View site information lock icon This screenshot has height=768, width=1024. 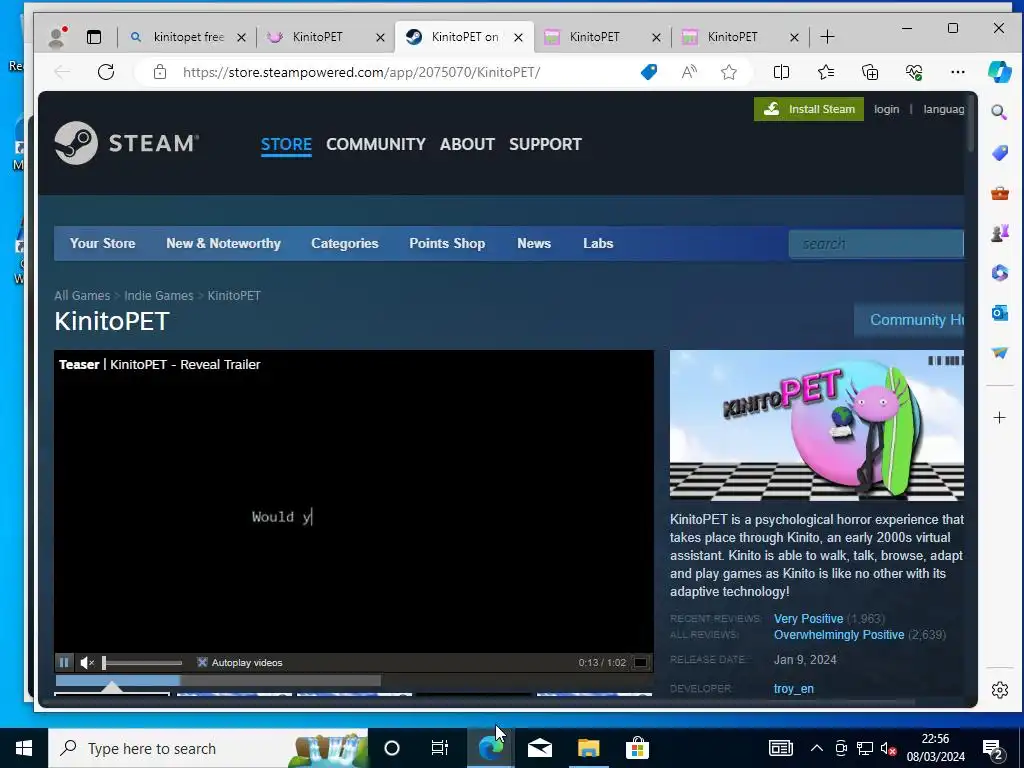tap(160, 72)
